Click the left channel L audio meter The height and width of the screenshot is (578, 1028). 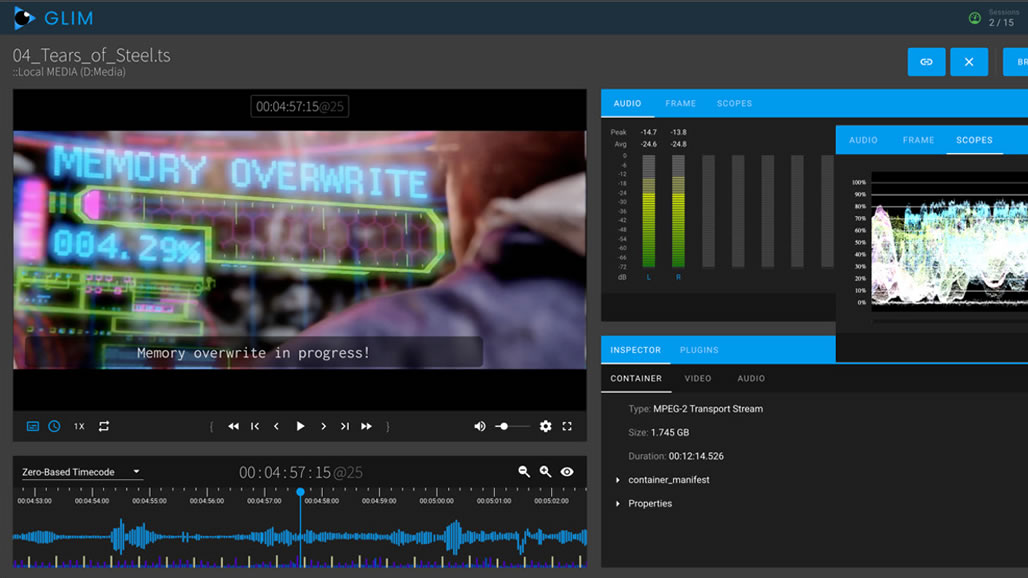pyautogui.click(x=648, y=211)
